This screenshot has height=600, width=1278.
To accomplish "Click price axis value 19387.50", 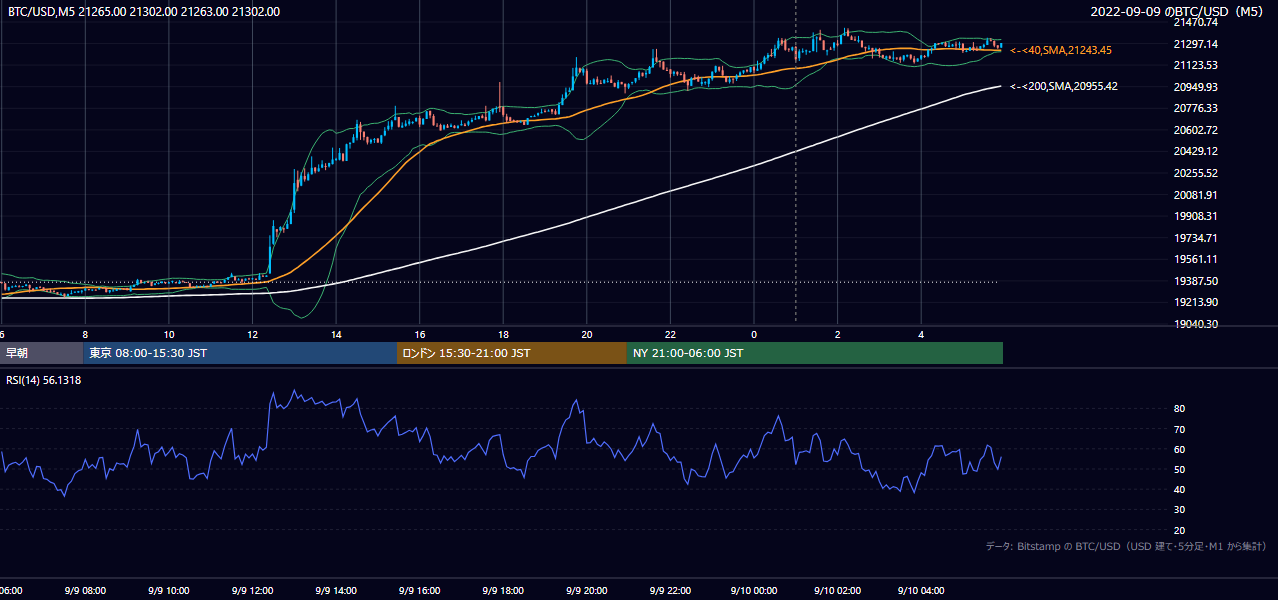I will point(1195,281).
